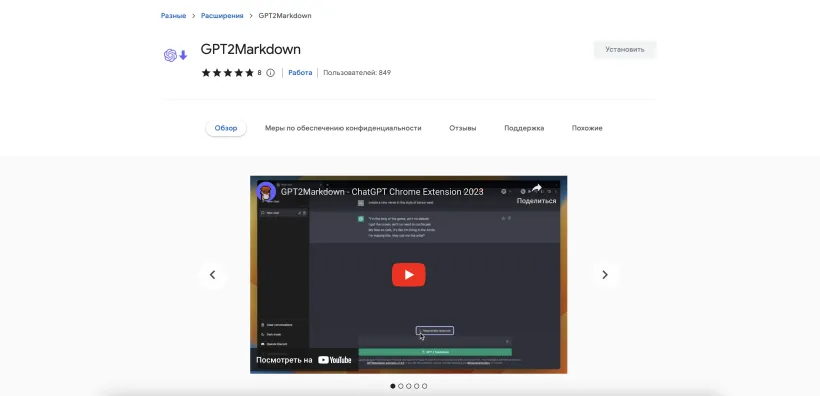
Task: Play the YouTube video preview
Action: pos(408,275)
